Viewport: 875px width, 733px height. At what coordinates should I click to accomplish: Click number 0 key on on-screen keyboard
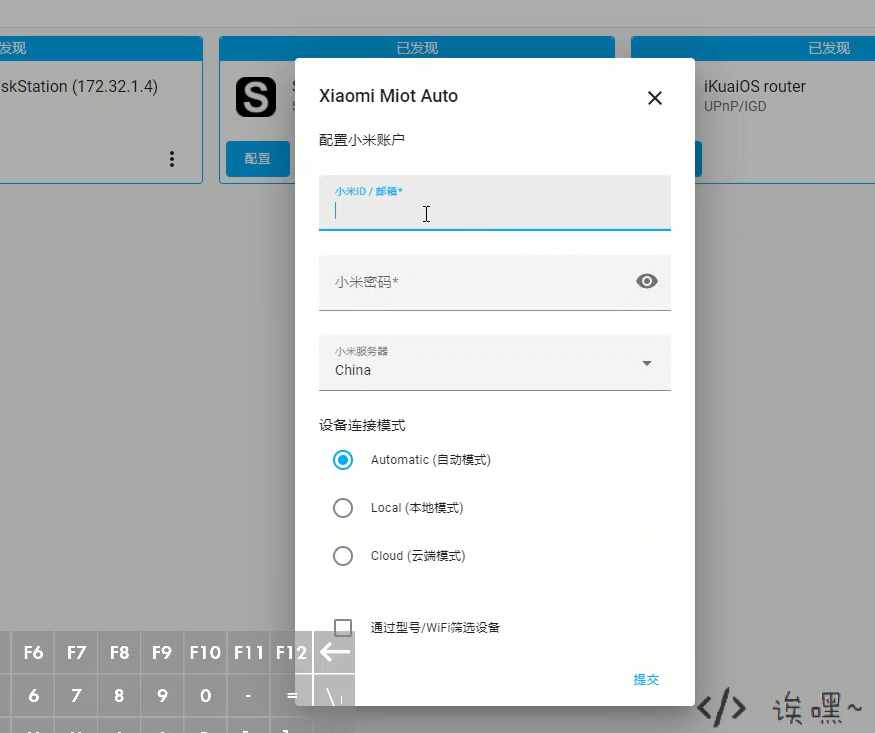(205, 696)
